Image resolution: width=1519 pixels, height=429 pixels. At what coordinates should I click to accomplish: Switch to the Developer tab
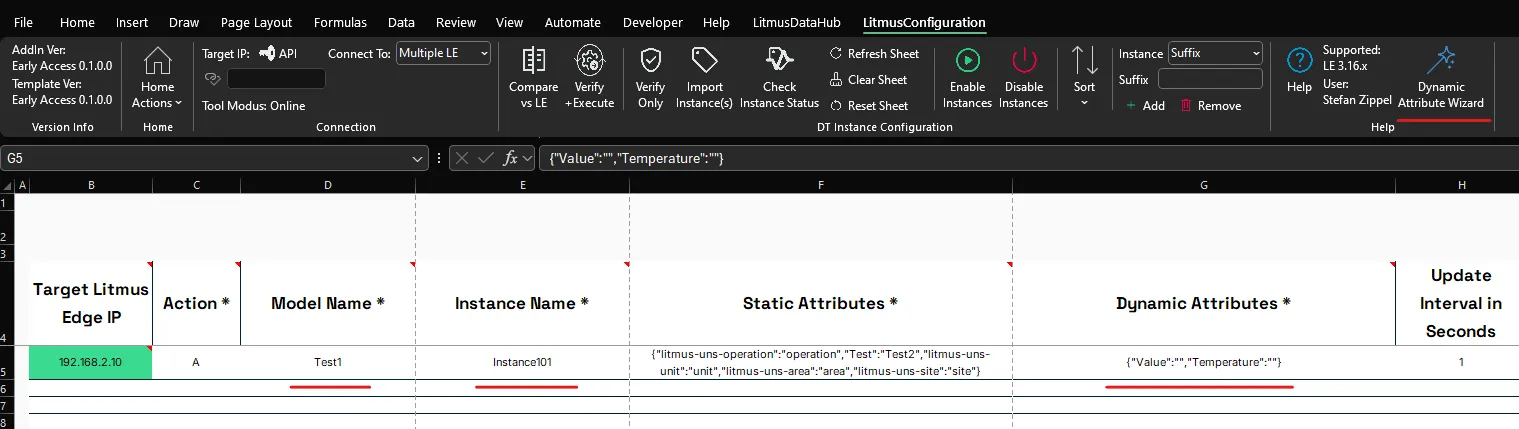pyautogui.click(x=652, y=22)
